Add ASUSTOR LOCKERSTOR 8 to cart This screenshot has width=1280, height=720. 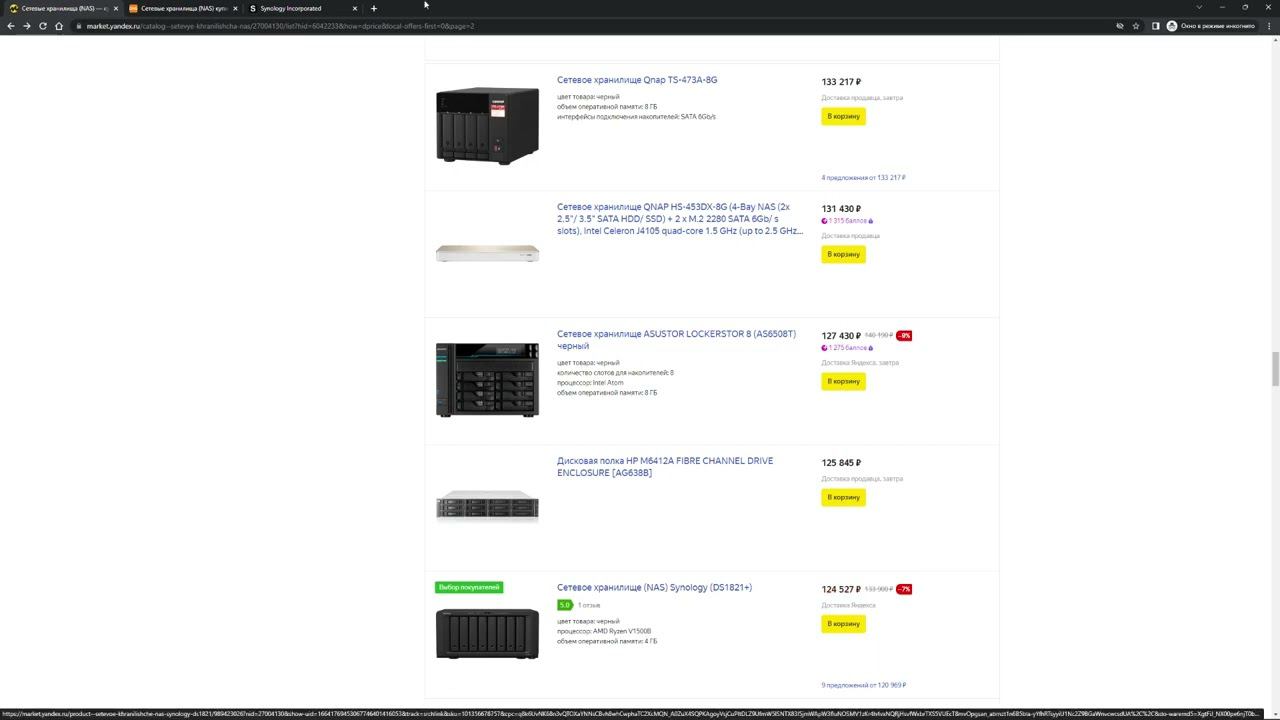coord(843,381)
